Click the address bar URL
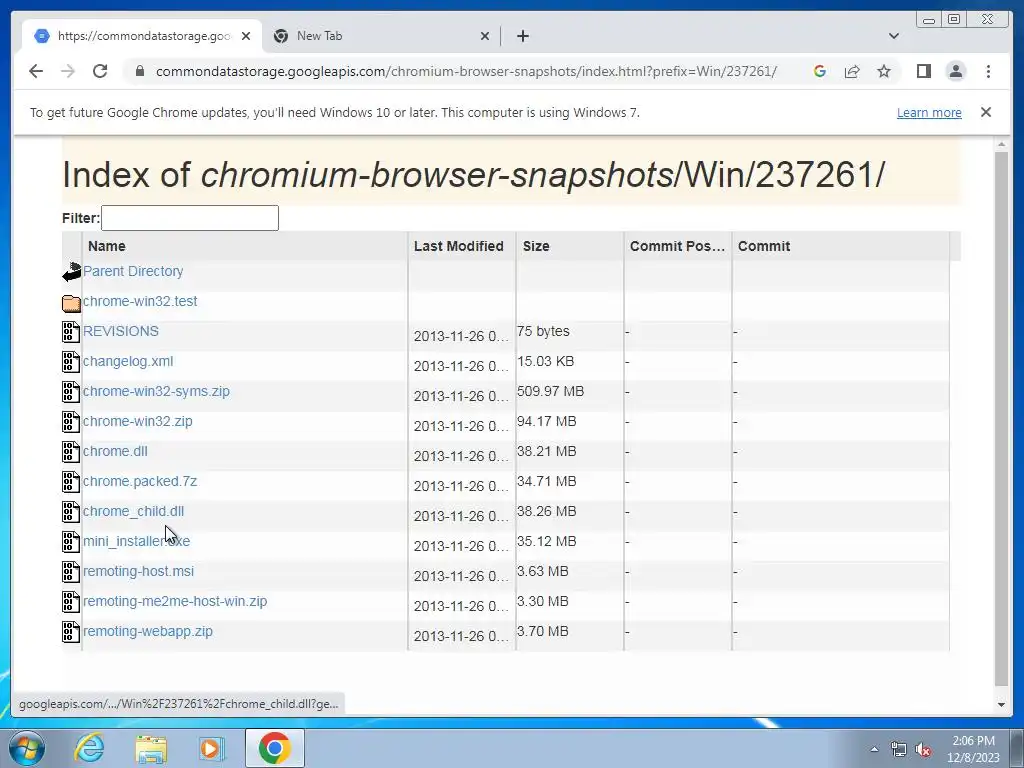This screenshot has width=1024, height=768. [466, 71]
